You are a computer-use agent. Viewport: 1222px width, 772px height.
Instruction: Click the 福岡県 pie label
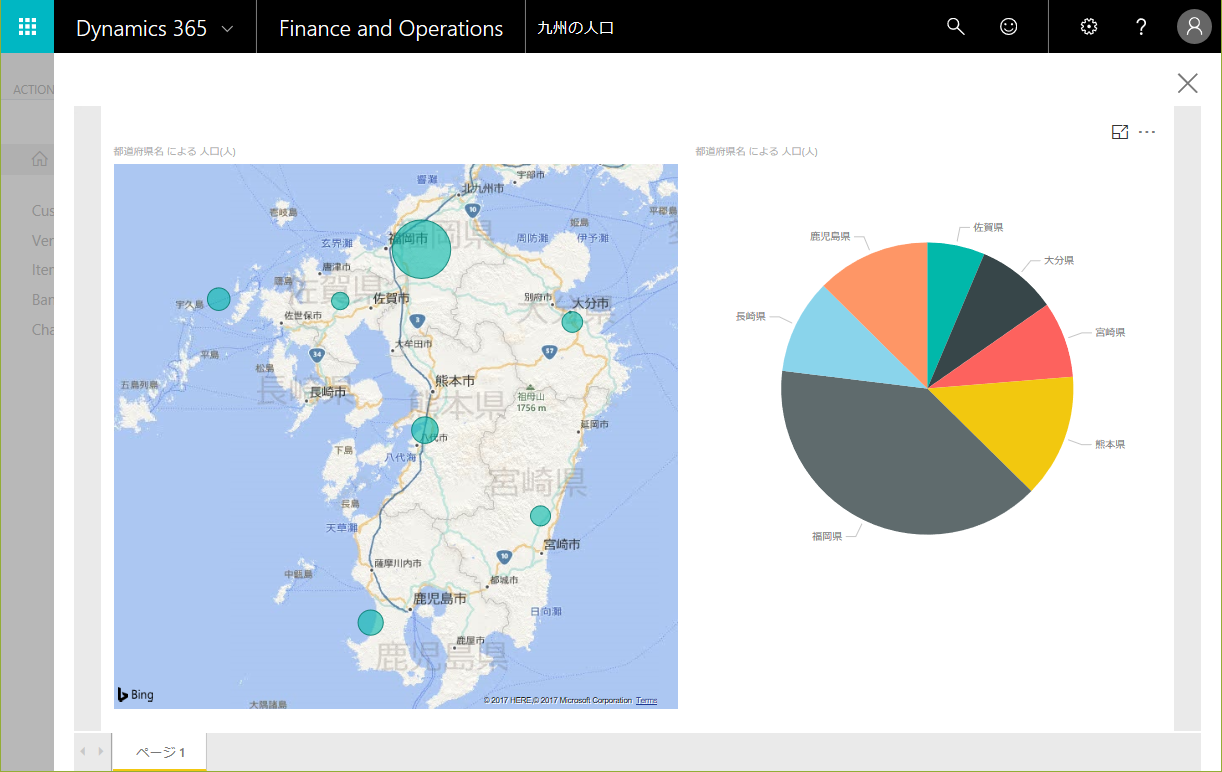(x=828, y=536)
